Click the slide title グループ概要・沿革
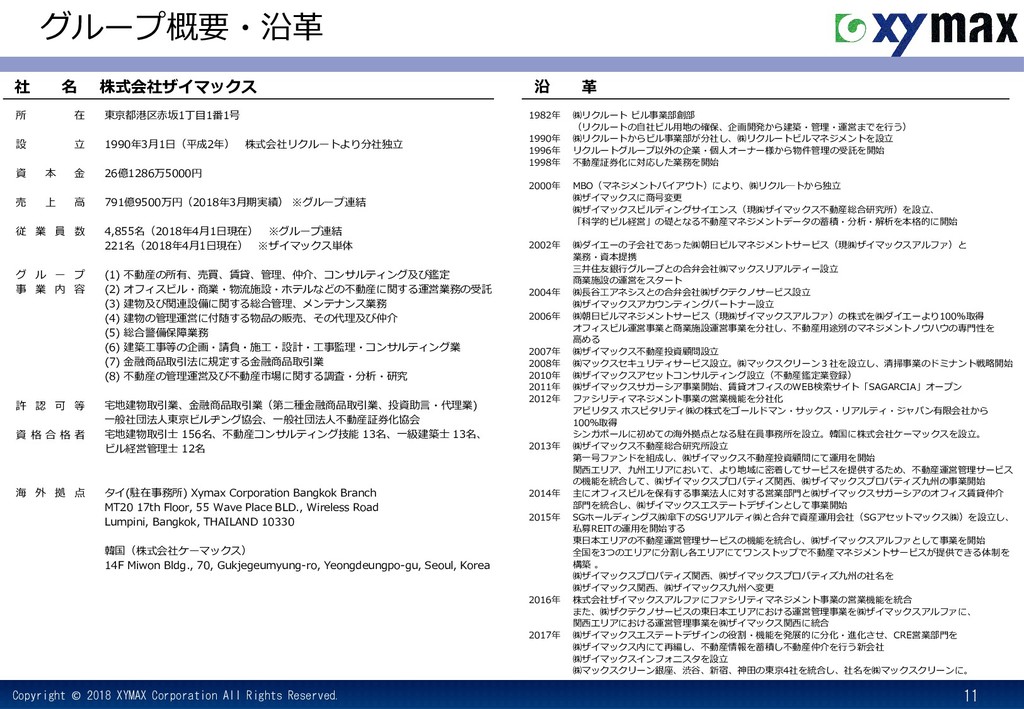The image size is (1024, 709). [182, 27]
